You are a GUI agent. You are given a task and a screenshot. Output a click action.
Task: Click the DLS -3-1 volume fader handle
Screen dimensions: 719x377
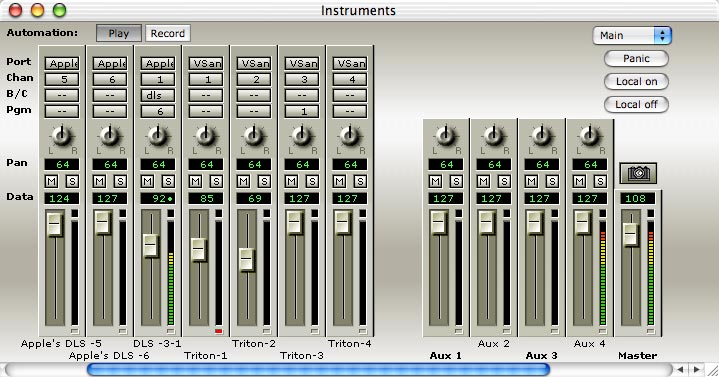click(151, 245)
